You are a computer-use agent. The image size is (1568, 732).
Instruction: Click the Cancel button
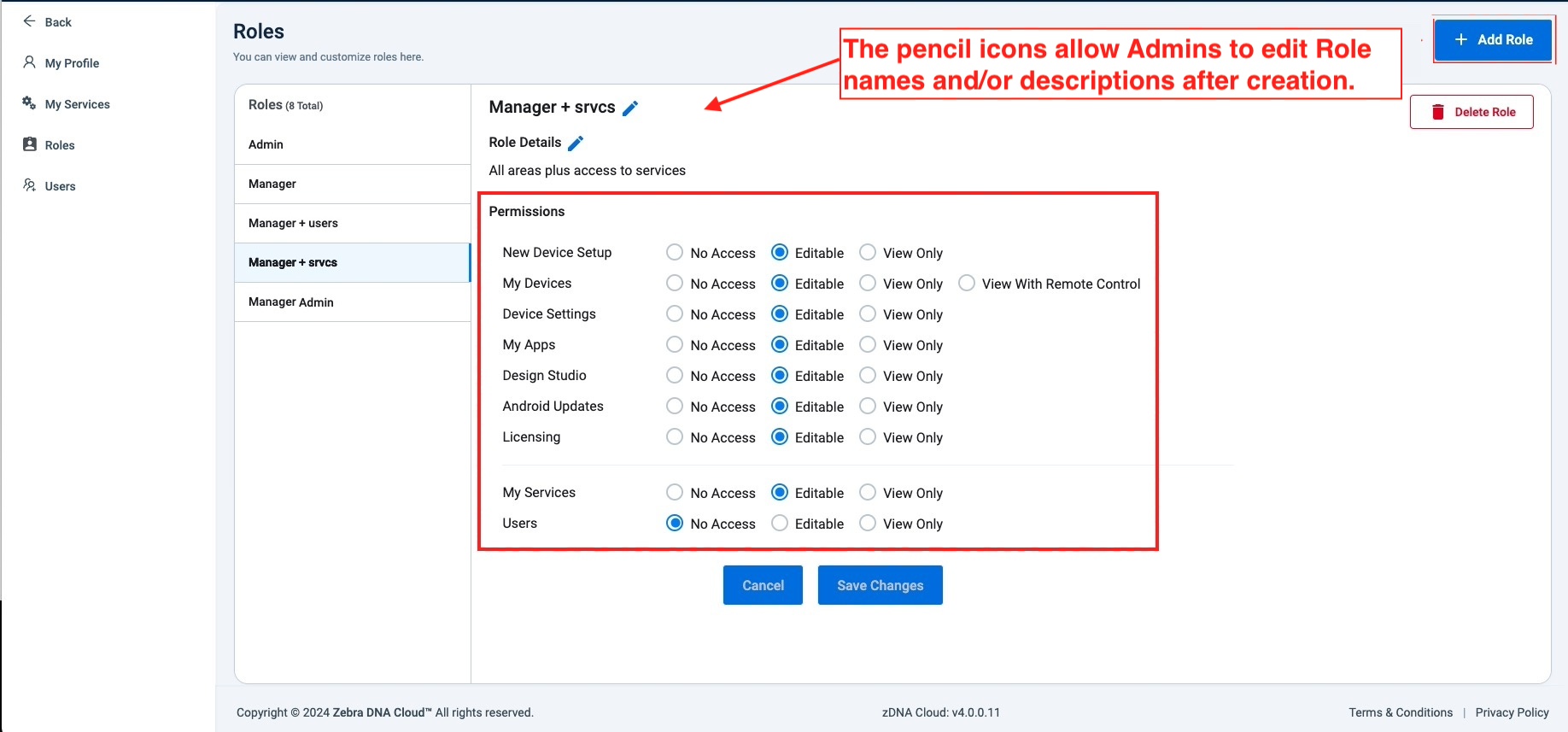point(763,585)
